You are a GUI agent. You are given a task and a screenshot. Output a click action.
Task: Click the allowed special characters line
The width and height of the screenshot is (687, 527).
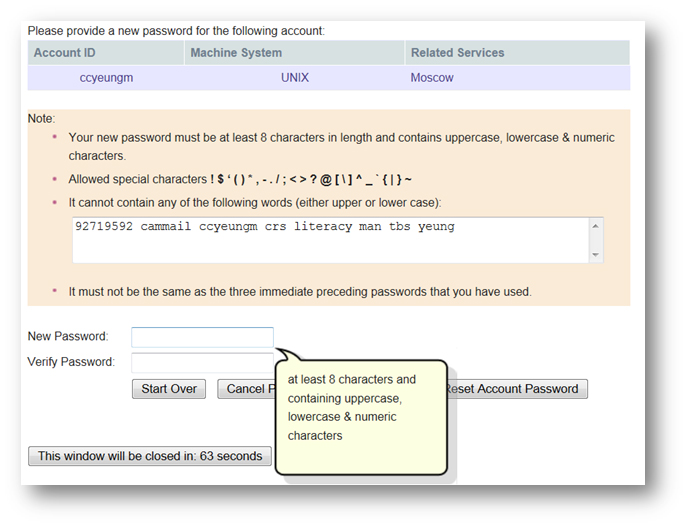[x=240, y=180]
